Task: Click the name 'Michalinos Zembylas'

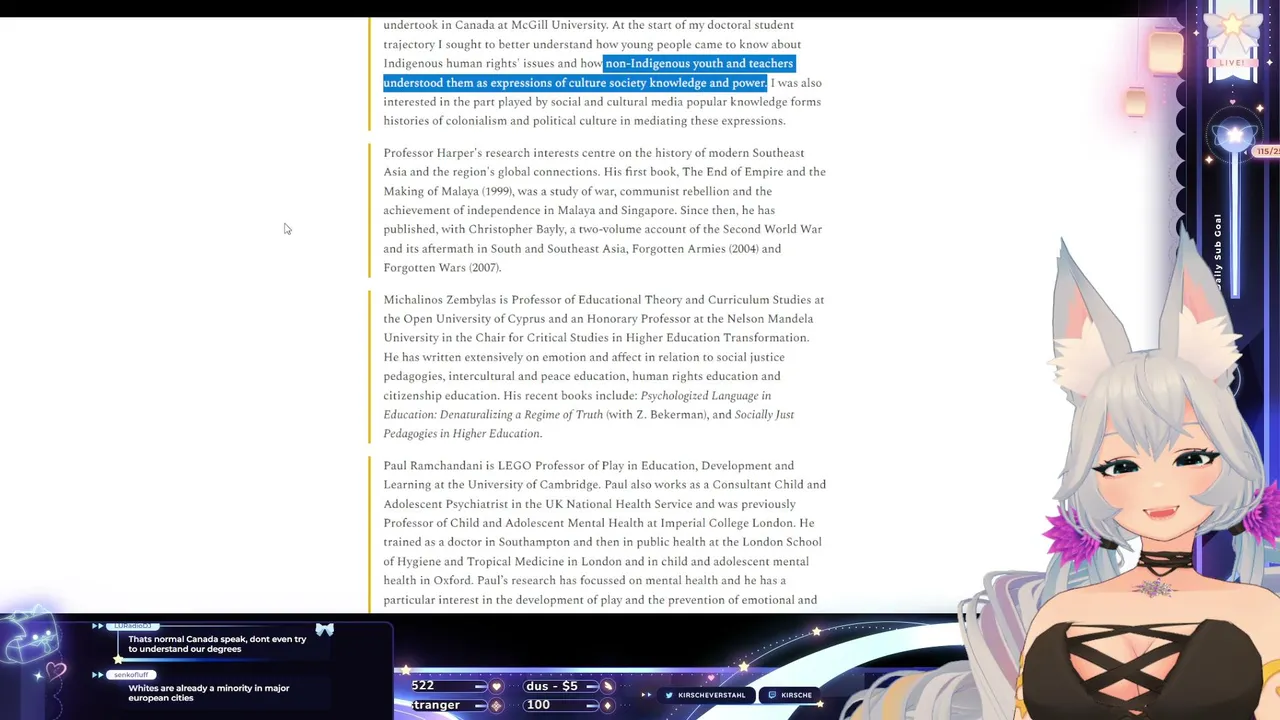Action: (440, 300)
